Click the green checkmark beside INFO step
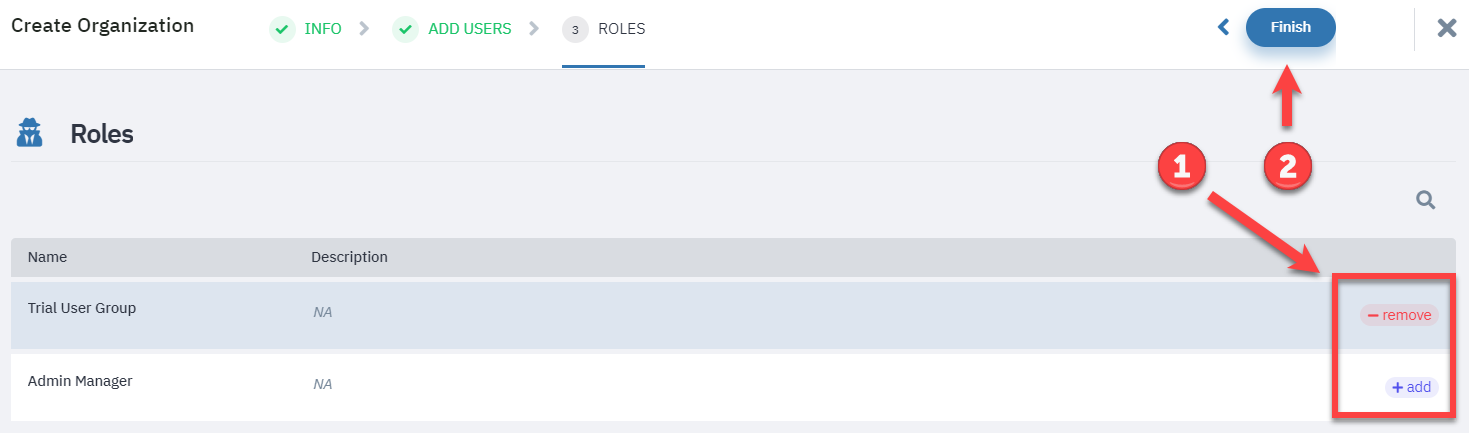 [282, 29]
